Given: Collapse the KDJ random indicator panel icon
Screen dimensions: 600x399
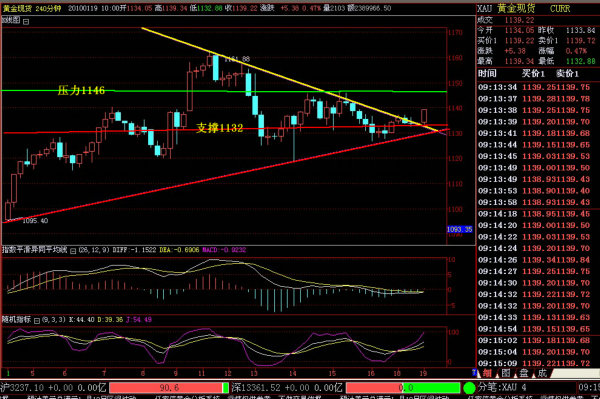Looking at the screenshot, I should [x=37, y=320].
